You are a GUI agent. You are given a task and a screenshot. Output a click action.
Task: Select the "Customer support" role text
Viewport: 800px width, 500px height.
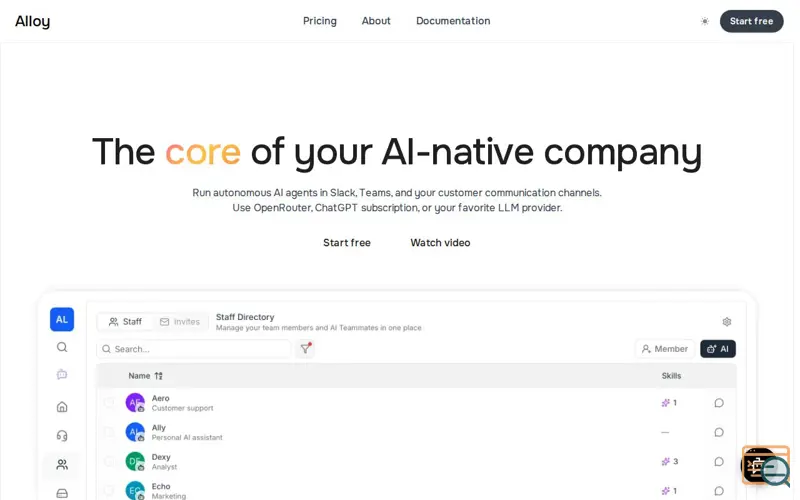183,408
